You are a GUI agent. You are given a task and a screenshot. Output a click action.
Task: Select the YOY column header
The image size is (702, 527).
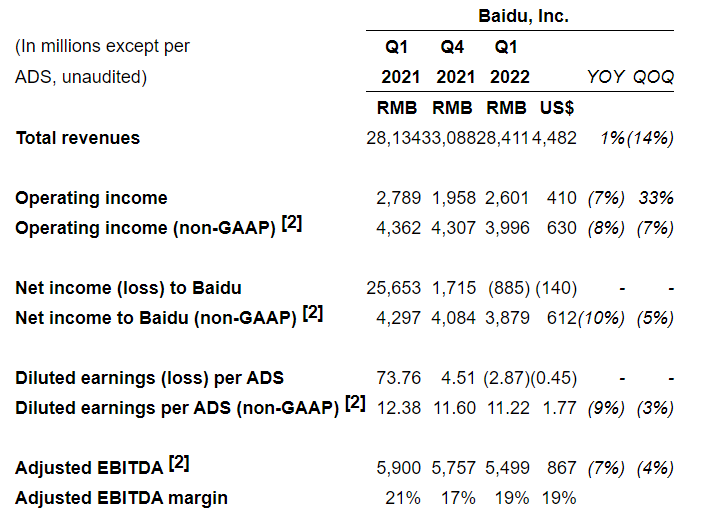(x=606, y=77)
